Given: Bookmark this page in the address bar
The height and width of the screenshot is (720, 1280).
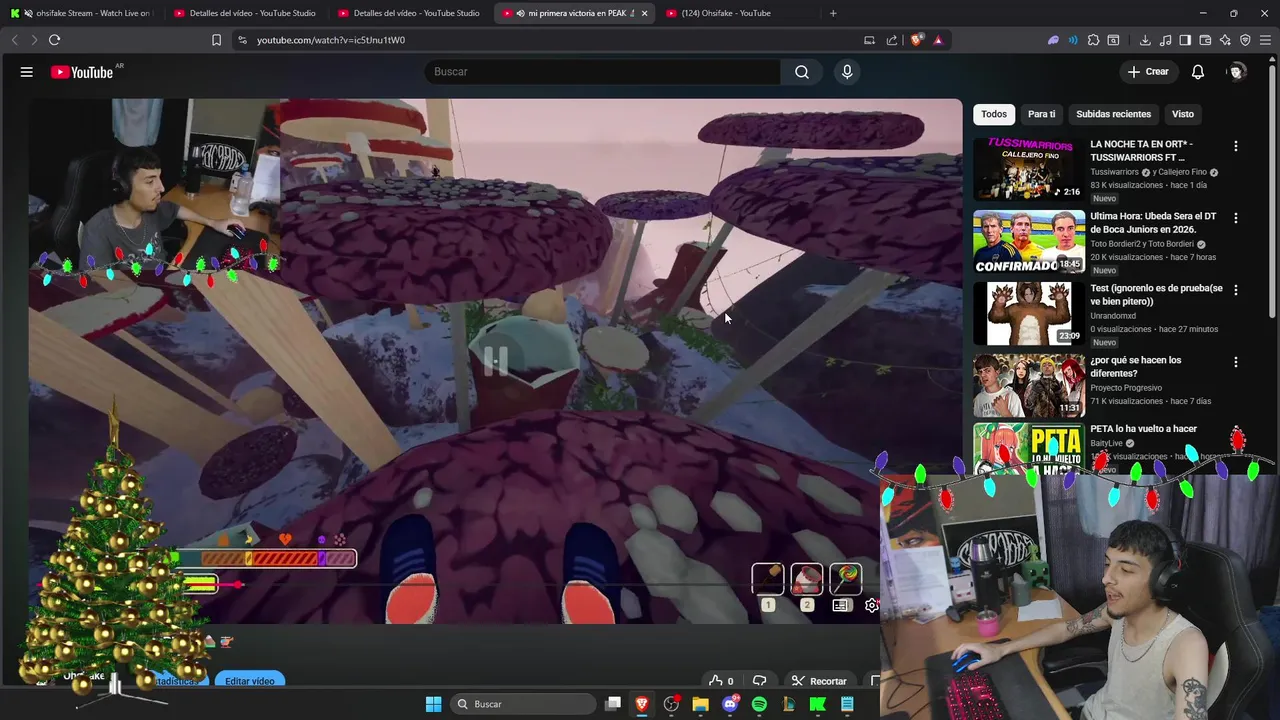Looking at the screenshot, I should [x=216, y=40].
